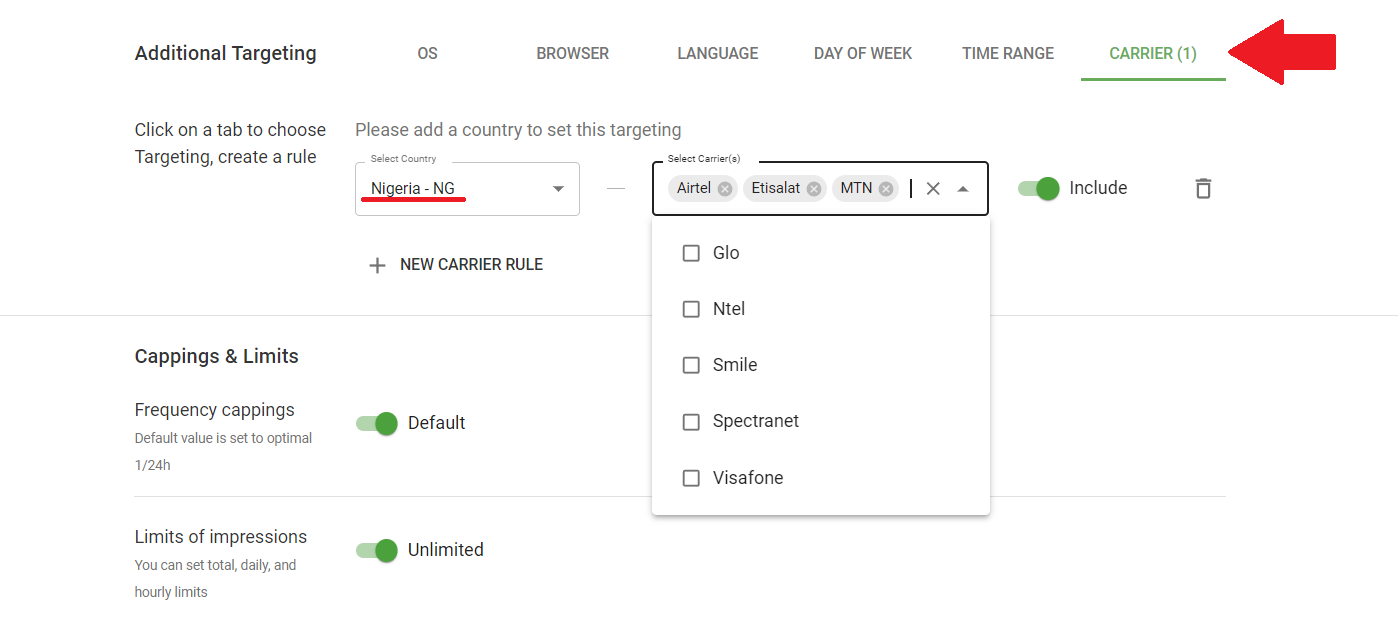Screen dimensions: 1398x618
Task: Toggle the Include switch off
Action: tap(1039, 188)
